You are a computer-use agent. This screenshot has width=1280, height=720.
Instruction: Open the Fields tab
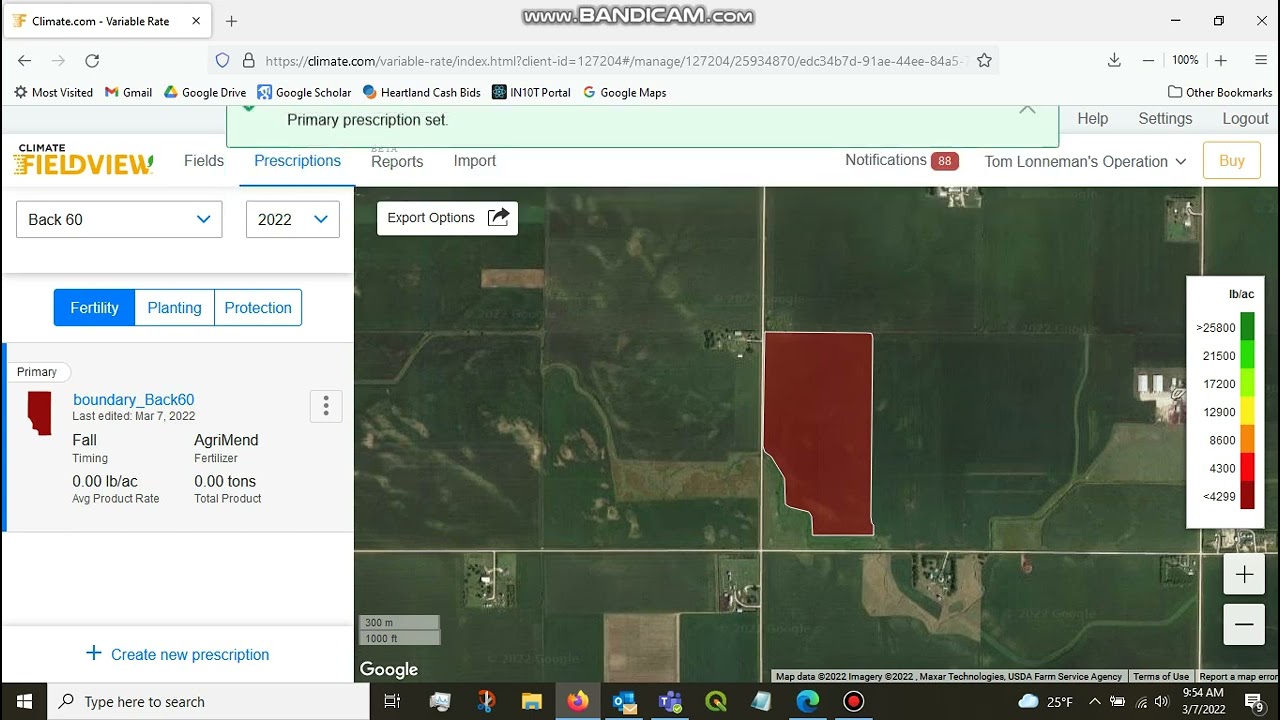[204, 160]
